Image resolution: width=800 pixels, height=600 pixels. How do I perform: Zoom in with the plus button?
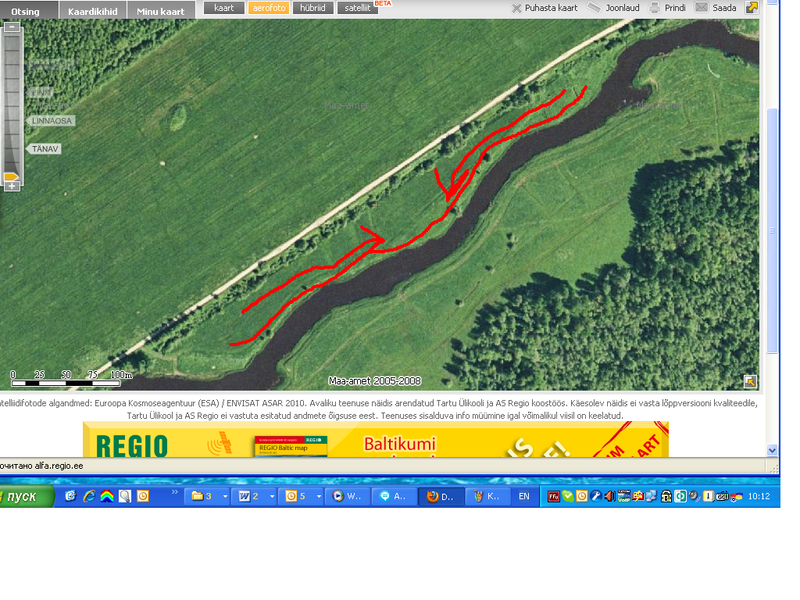[x=12, y=186]
